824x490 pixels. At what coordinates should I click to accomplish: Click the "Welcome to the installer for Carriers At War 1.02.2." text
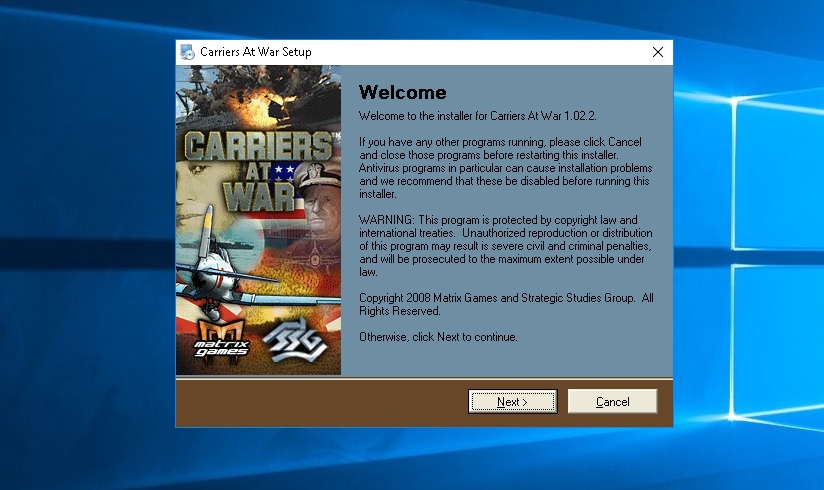click(478, 116)
